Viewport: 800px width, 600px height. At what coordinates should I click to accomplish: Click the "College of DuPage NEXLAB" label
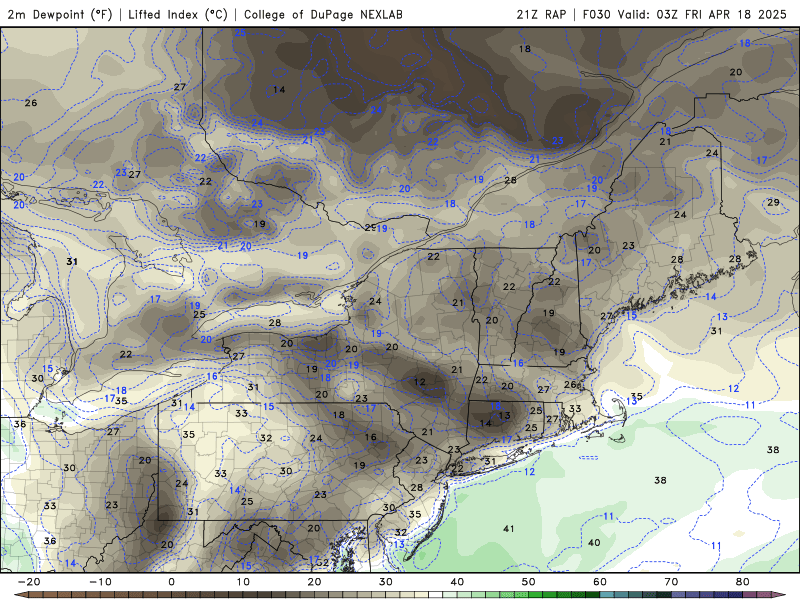(x=323, y=14)
